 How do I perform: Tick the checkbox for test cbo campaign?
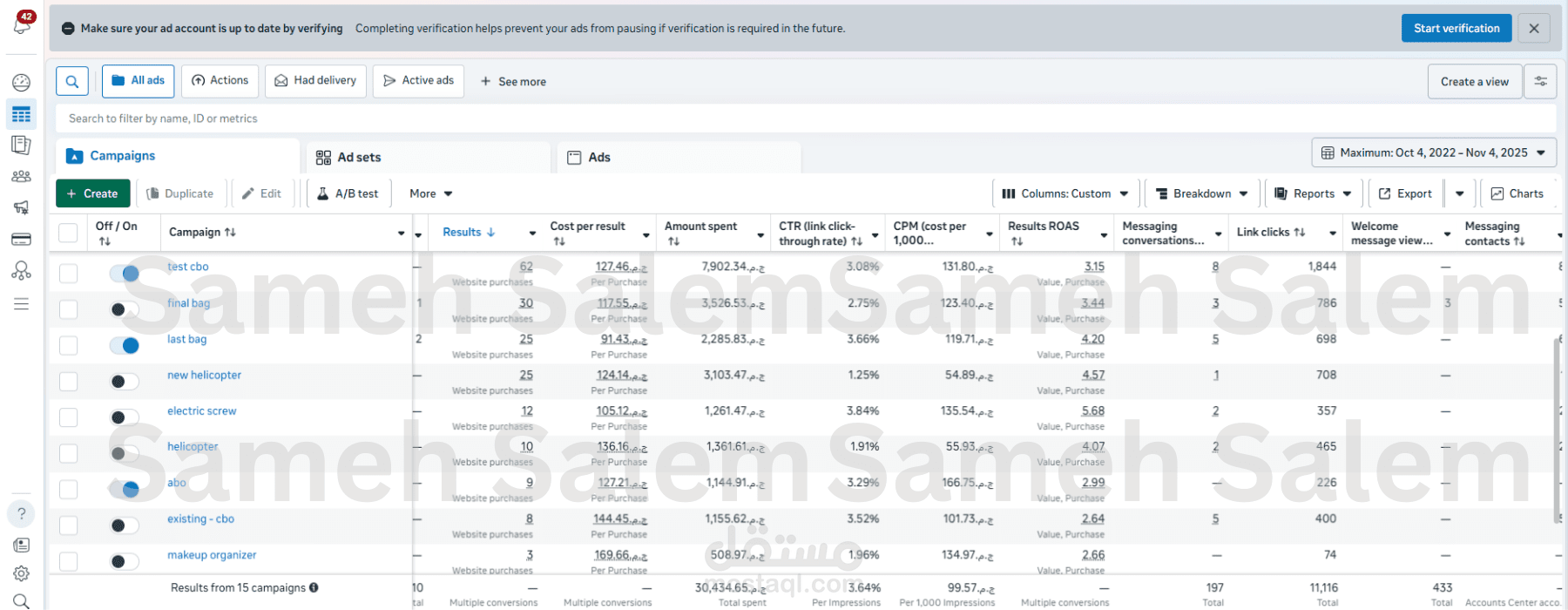68,274
